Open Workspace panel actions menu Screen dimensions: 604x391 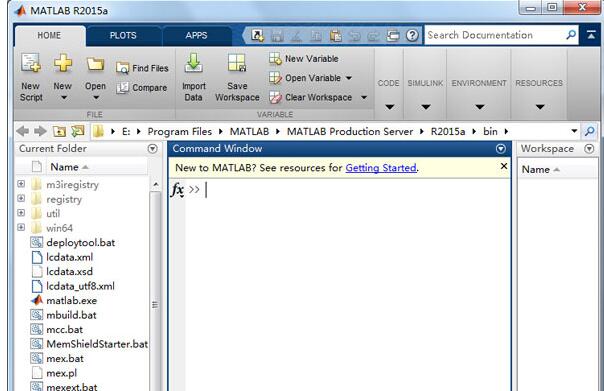click(x=589, y=149)
